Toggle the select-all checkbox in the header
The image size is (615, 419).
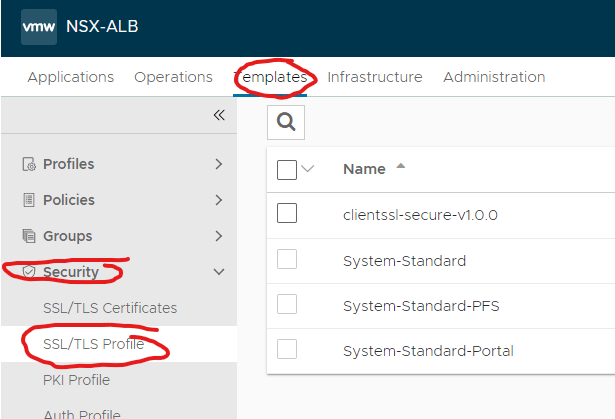pyautogui.click(x=287, y=170)
